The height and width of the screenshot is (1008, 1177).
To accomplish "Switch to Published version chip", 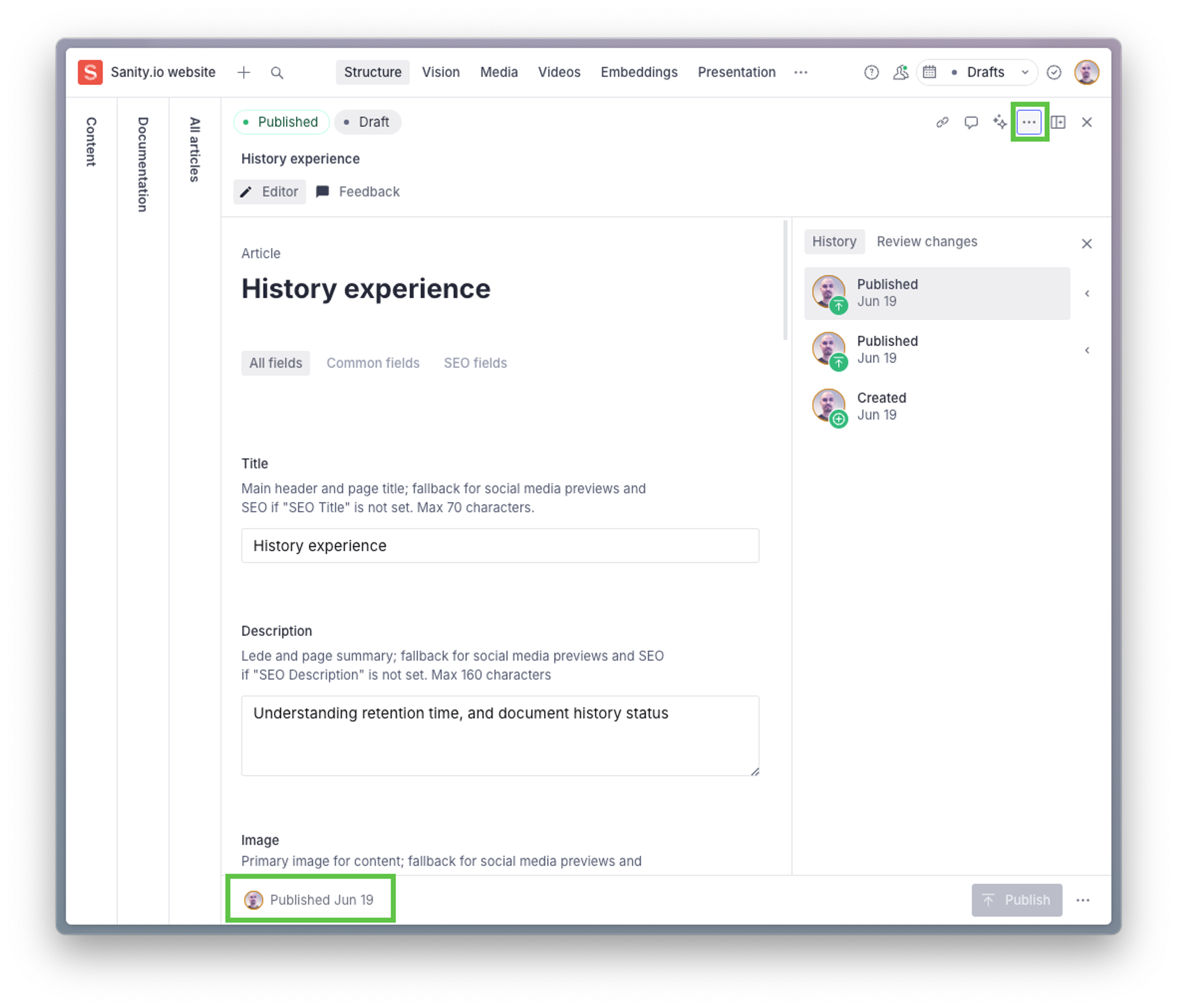I will coord(281,122).
